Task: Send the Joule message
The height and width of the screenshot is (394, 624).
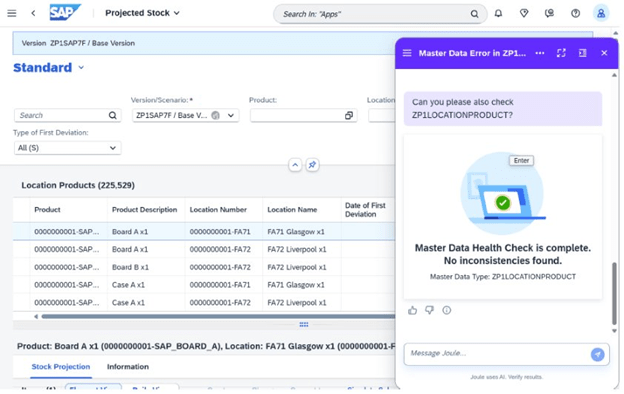Action: click(597, 354)
